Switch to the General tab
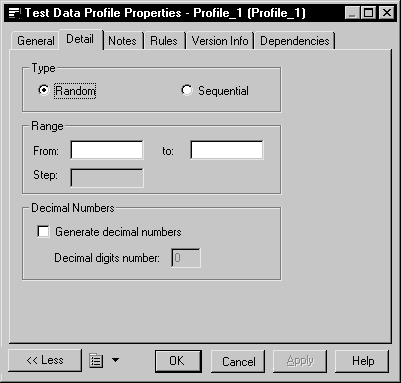The image size is (401, 383). [x=36, y=41]
